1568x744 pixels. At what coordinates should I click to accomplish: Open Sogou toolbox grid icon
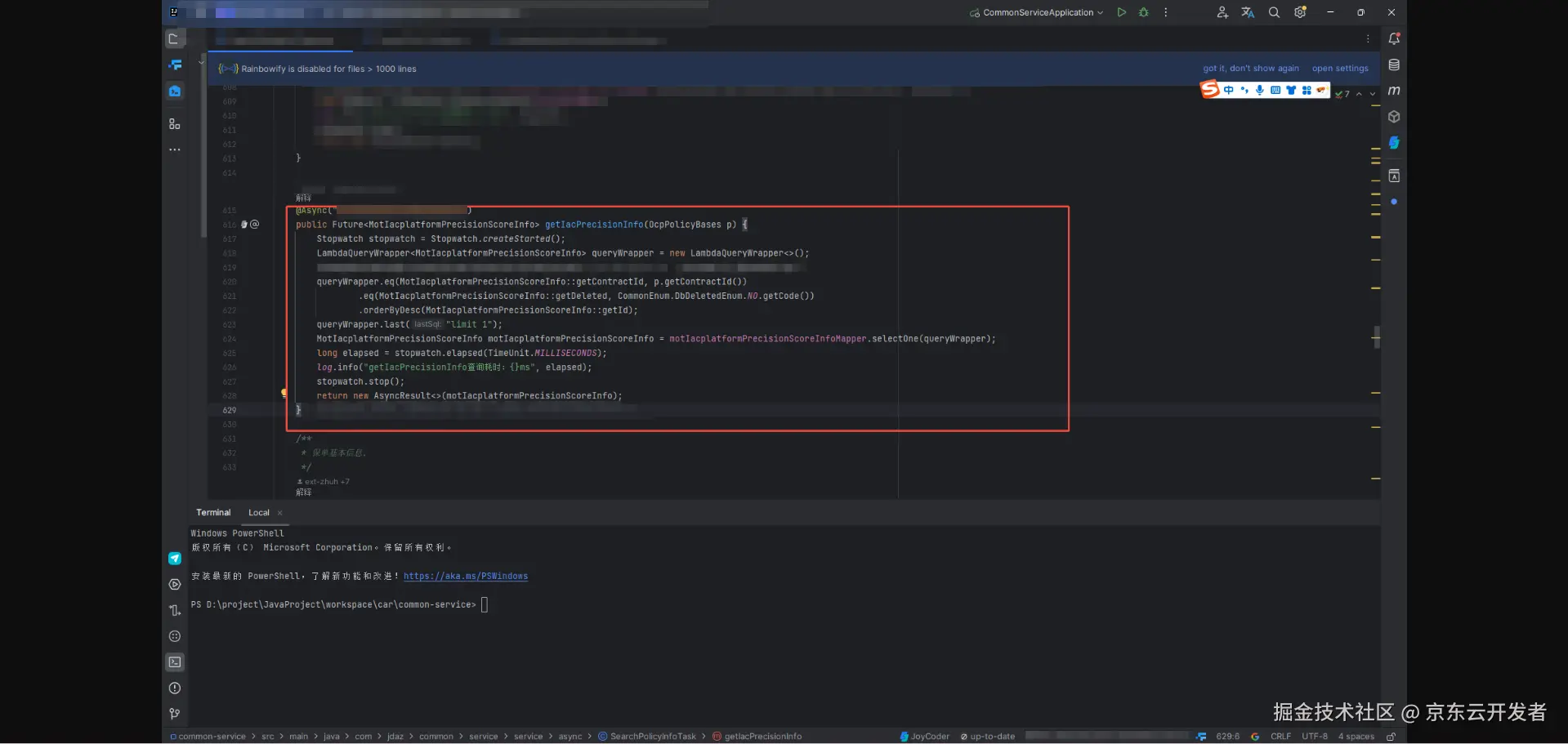(1307, 90)
